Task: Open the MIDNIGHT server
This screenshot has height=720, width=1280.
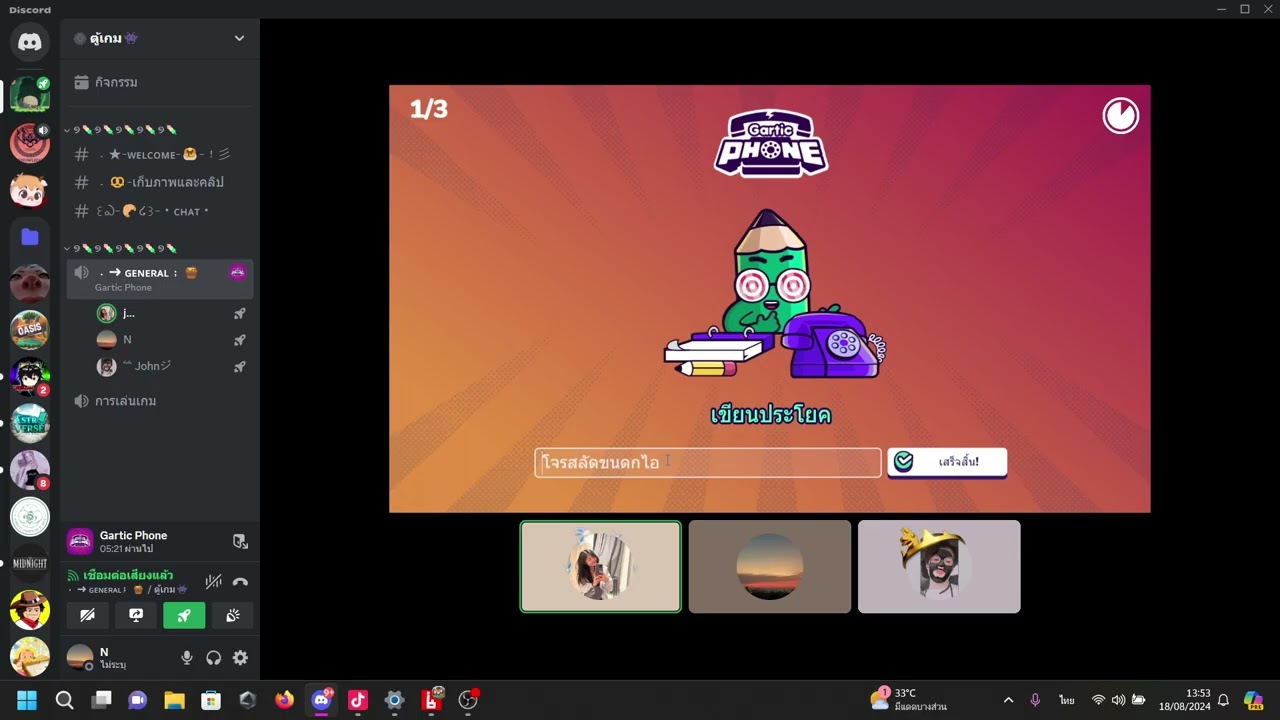Action: 30,563
